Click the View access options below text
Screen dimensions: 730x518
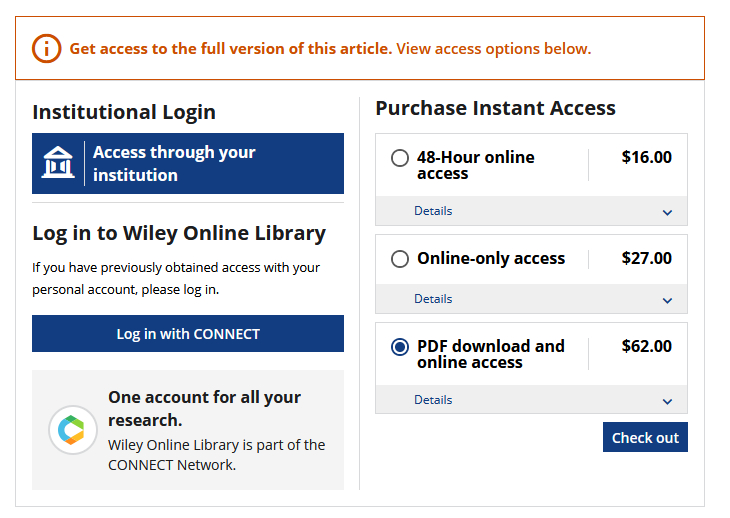pyautogui.click(x=493, y=48)
